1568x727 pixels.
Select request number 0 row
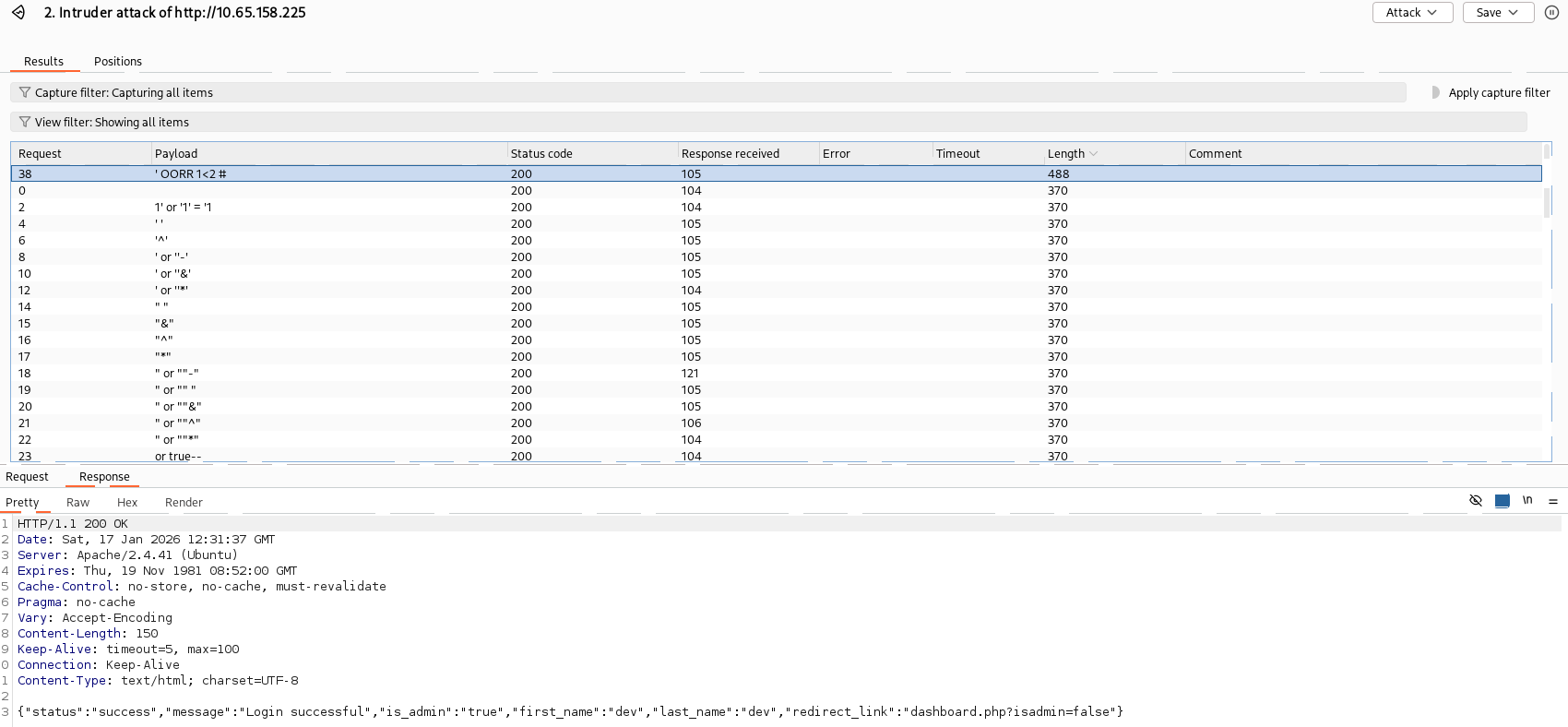click(776, 190)
